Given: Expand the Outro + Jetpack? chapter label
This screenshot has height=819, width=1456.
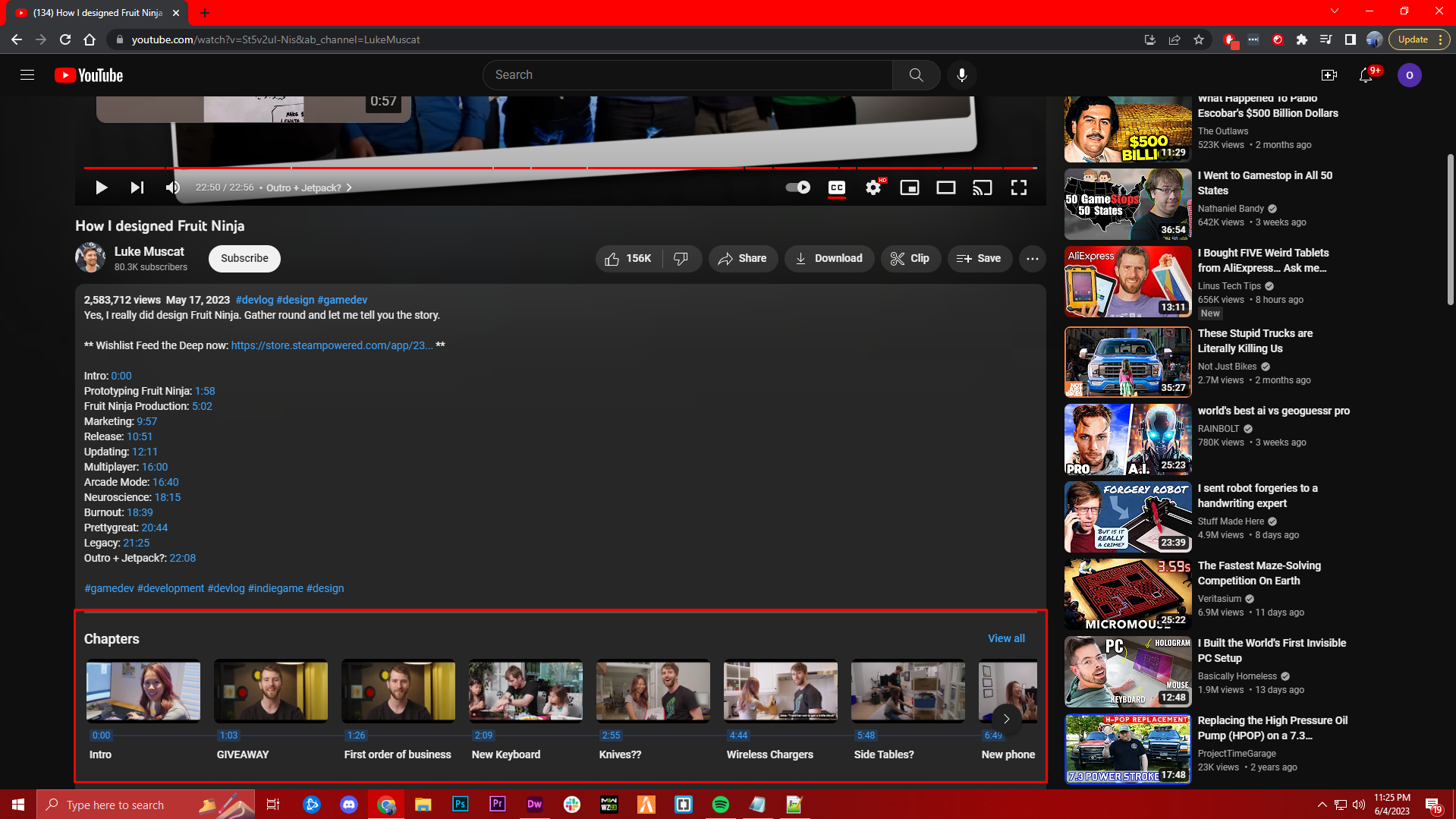Looking at the screenshot, I should [x=309, y=187].
